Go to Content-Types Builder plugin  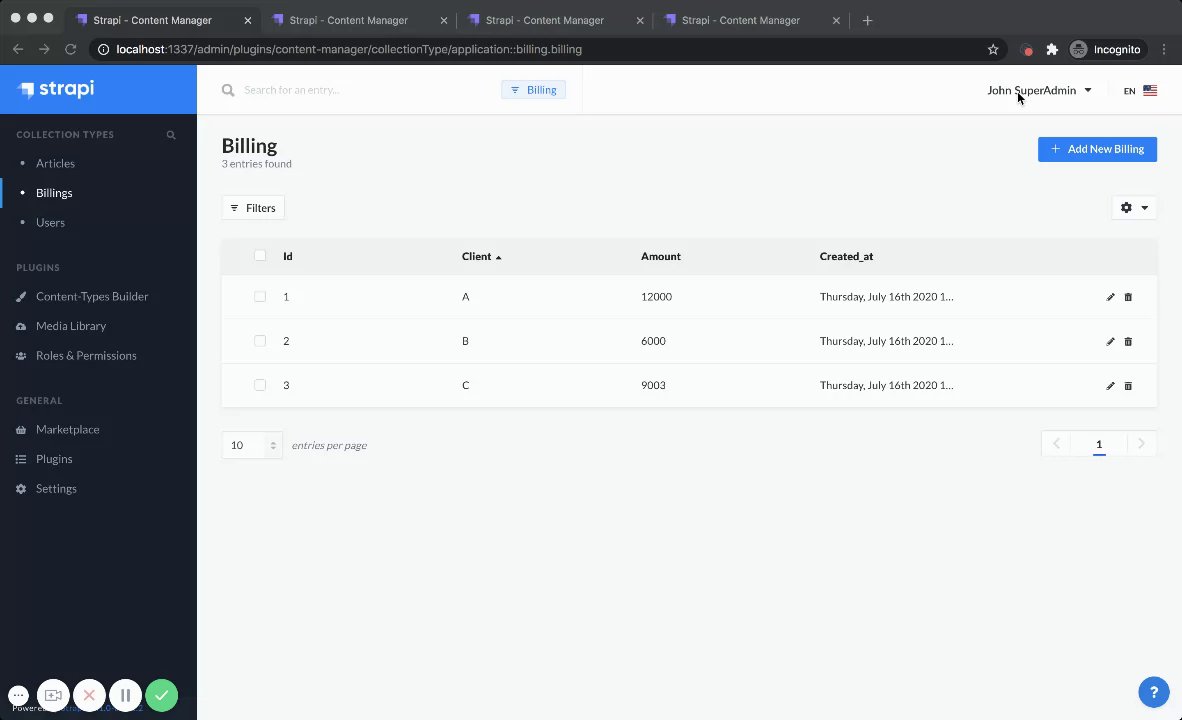(91, 296)
